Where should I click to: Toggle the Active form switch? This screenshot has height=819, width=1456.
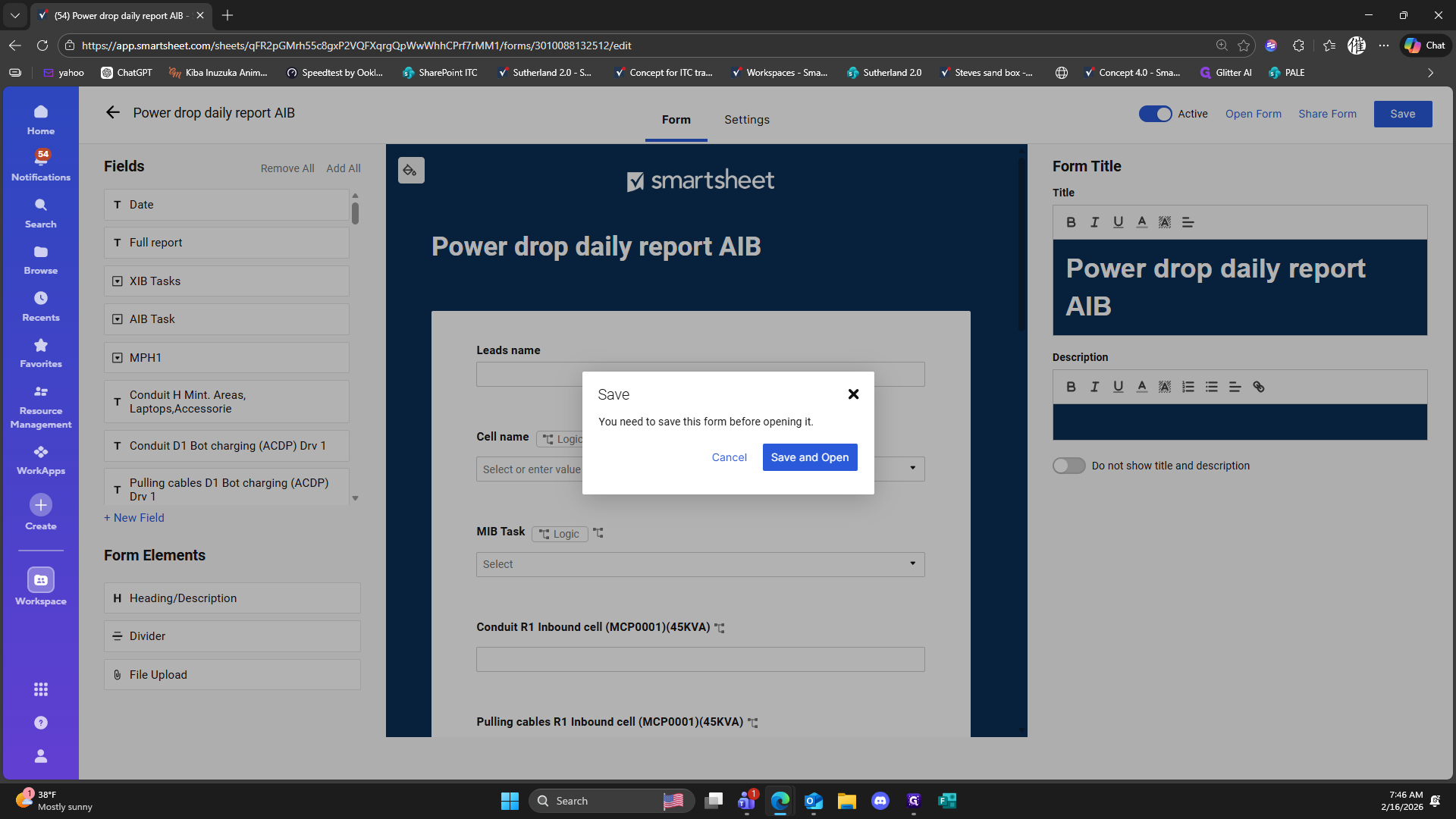pyautogui.click(x=1155, y=114)
